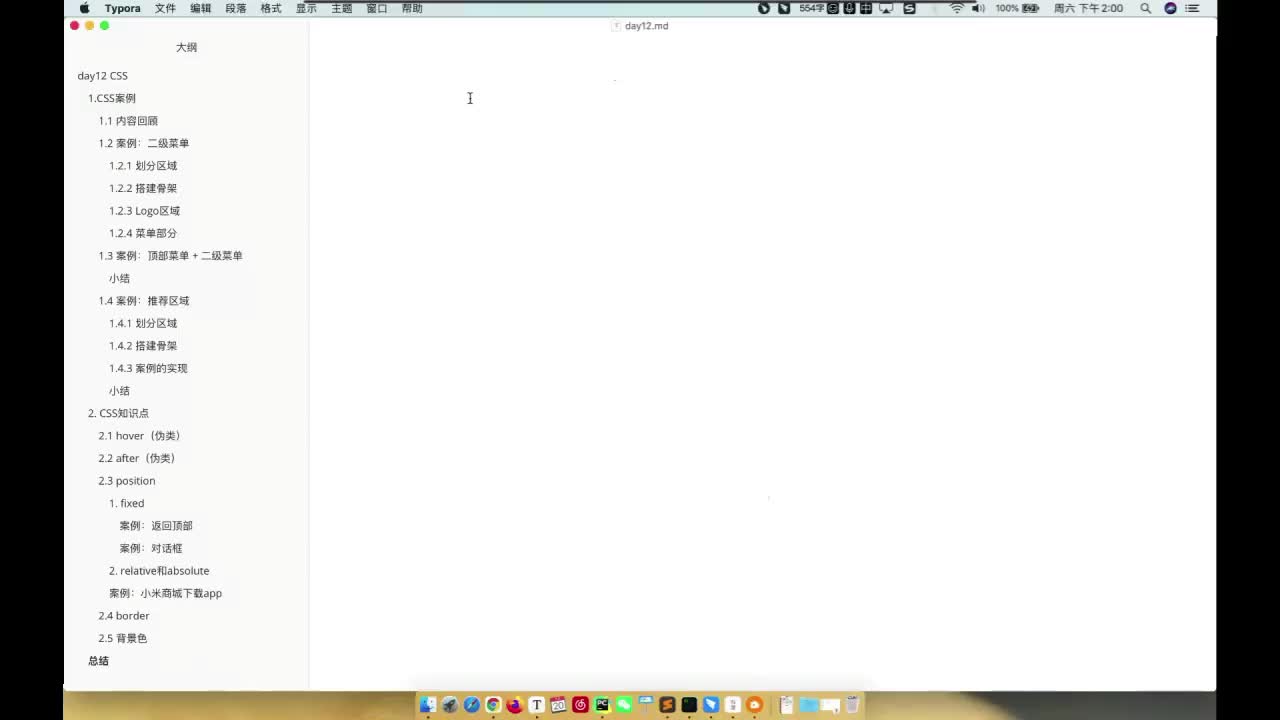Open NetEase Music red icon in dock
This screenshot has width=1280, height=720.
[x=580, y=705]
